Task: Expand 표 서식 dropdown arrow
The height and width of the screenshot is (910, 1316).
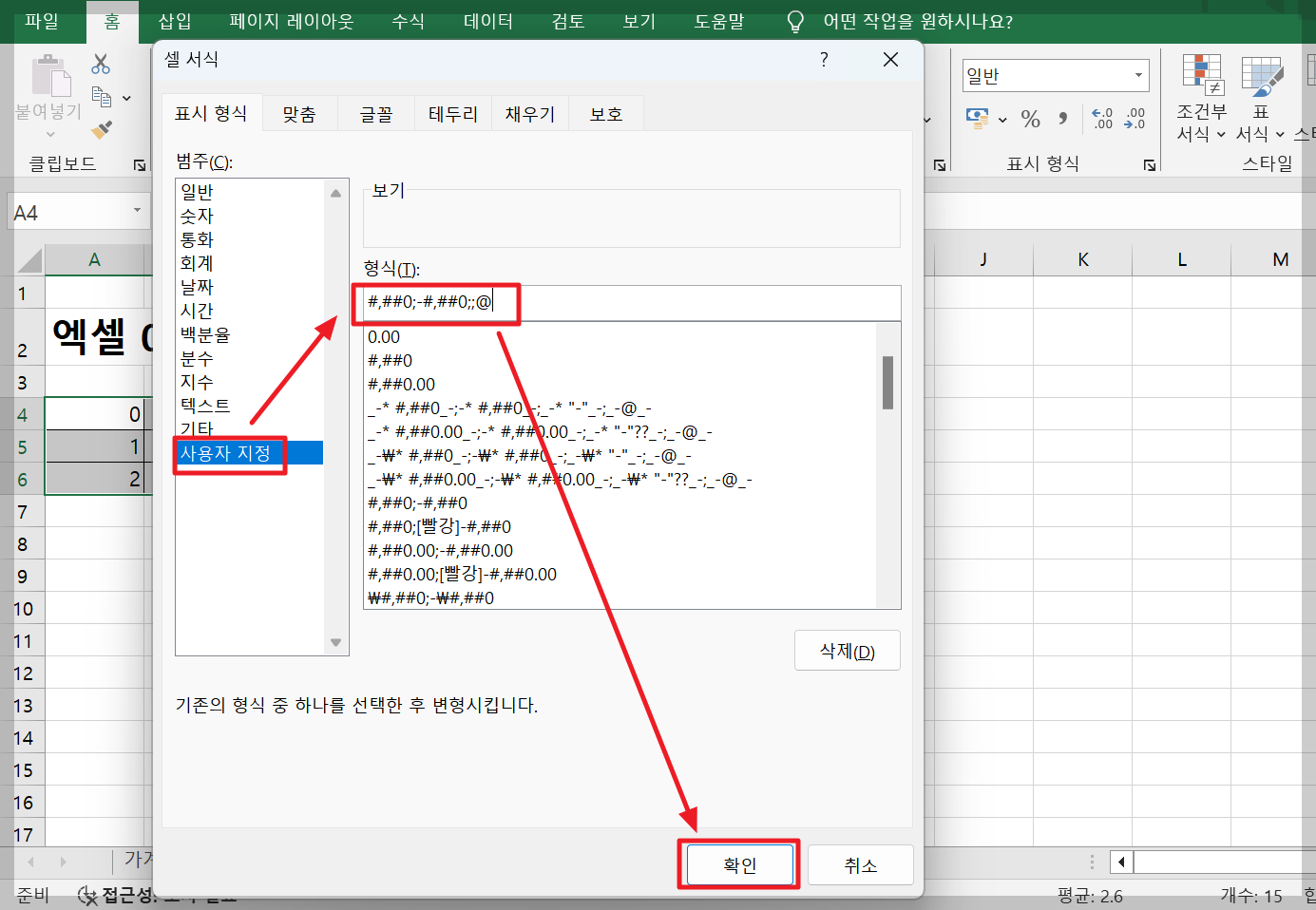Action: click(x=1279, y=135)
